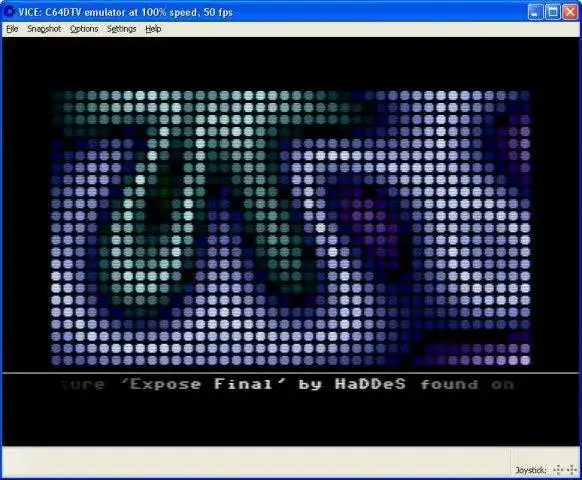
Task: Open the Snapshot menu
Action: (x=44, y=29)
